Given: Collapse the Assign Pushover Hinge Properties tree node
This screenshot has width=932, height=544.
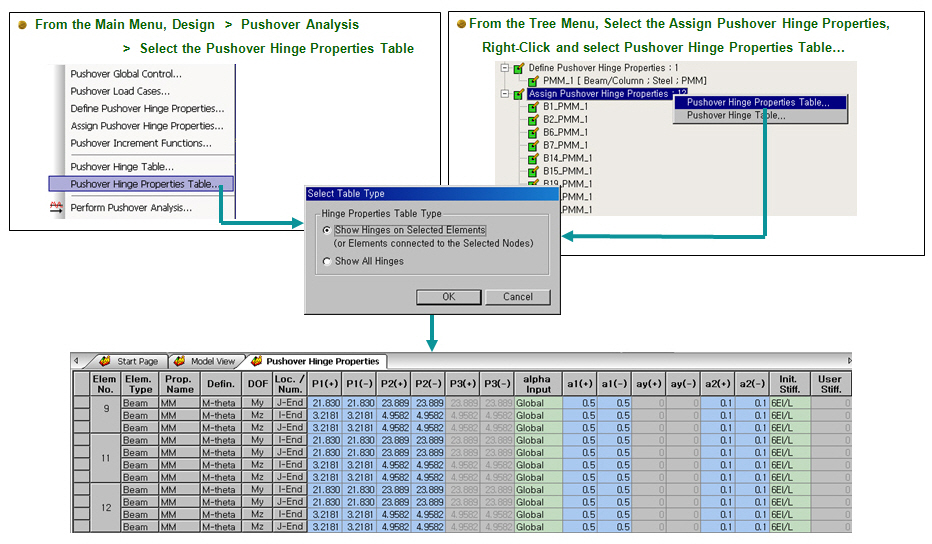Looking at the screenshot, I should click(505, 94).
